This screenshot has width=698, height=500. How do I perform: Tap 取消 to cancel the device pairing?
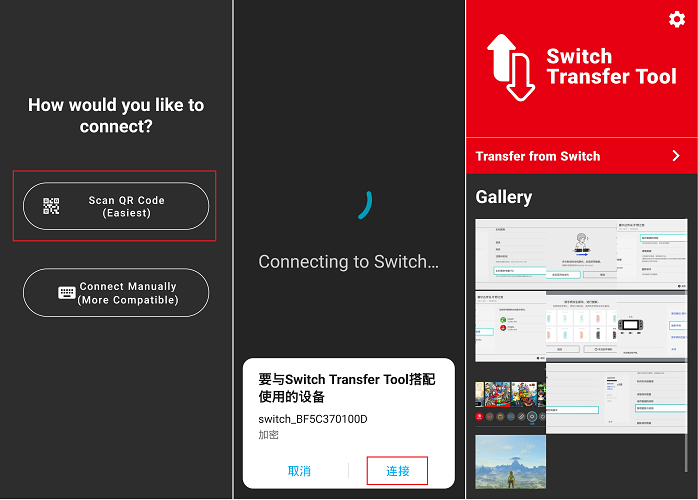[299, 471]
